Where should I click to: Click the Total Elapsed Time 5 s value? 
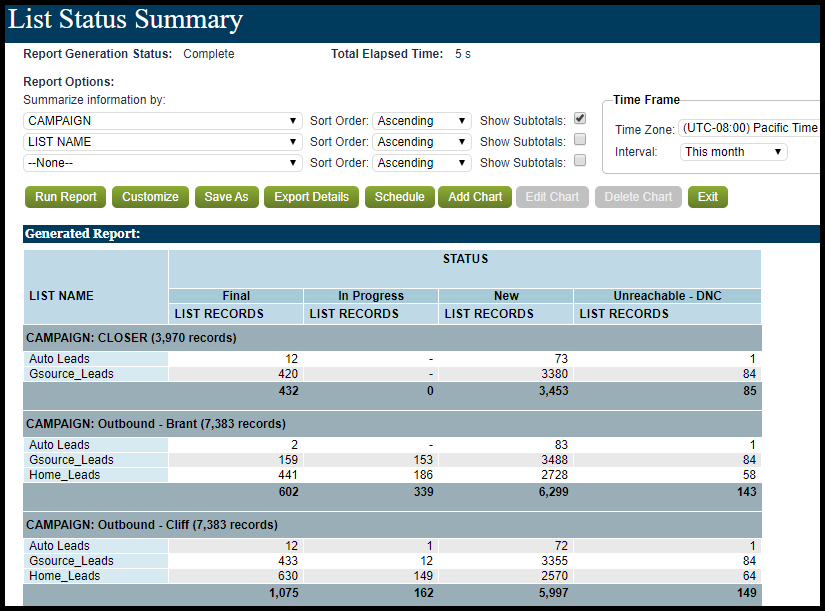[463, 54]
